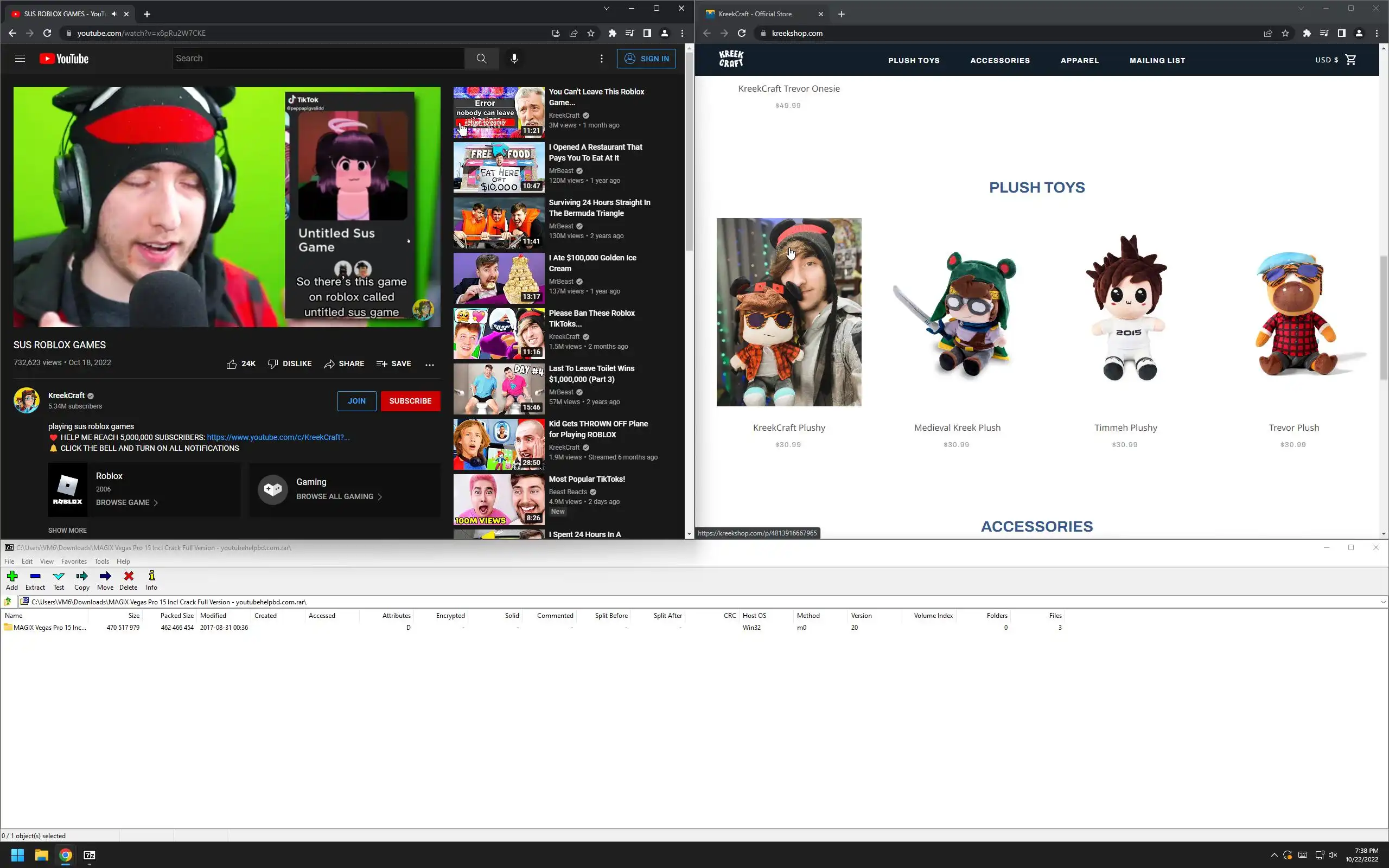Expand the description with SHOW MORE

(x=67, y=531)
